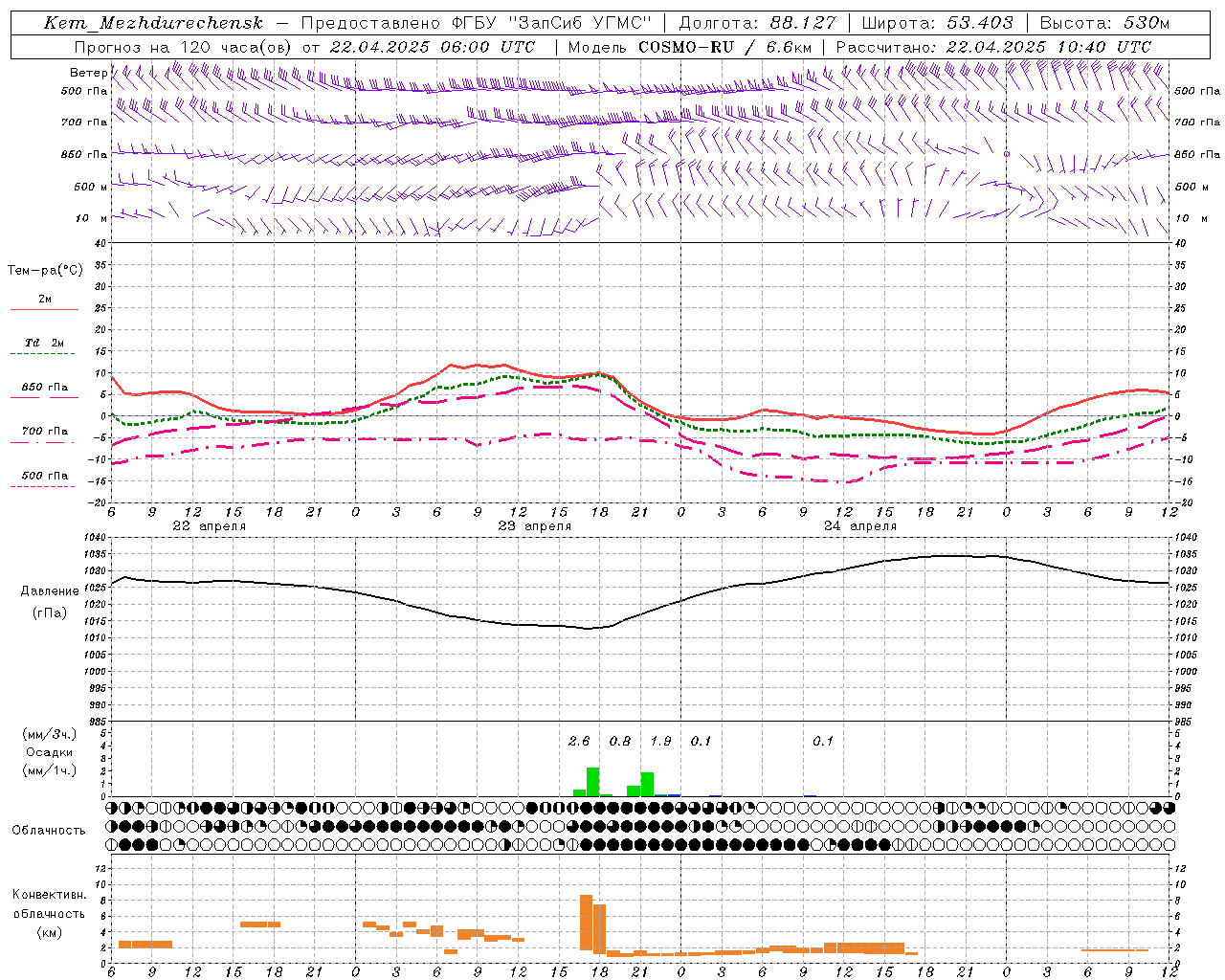The width and height of the screenshot is (1225, 980).
Task: Click the Рассчитано: 22.04.2025 10:40 UTC text
Action: [x=993, y=47]
